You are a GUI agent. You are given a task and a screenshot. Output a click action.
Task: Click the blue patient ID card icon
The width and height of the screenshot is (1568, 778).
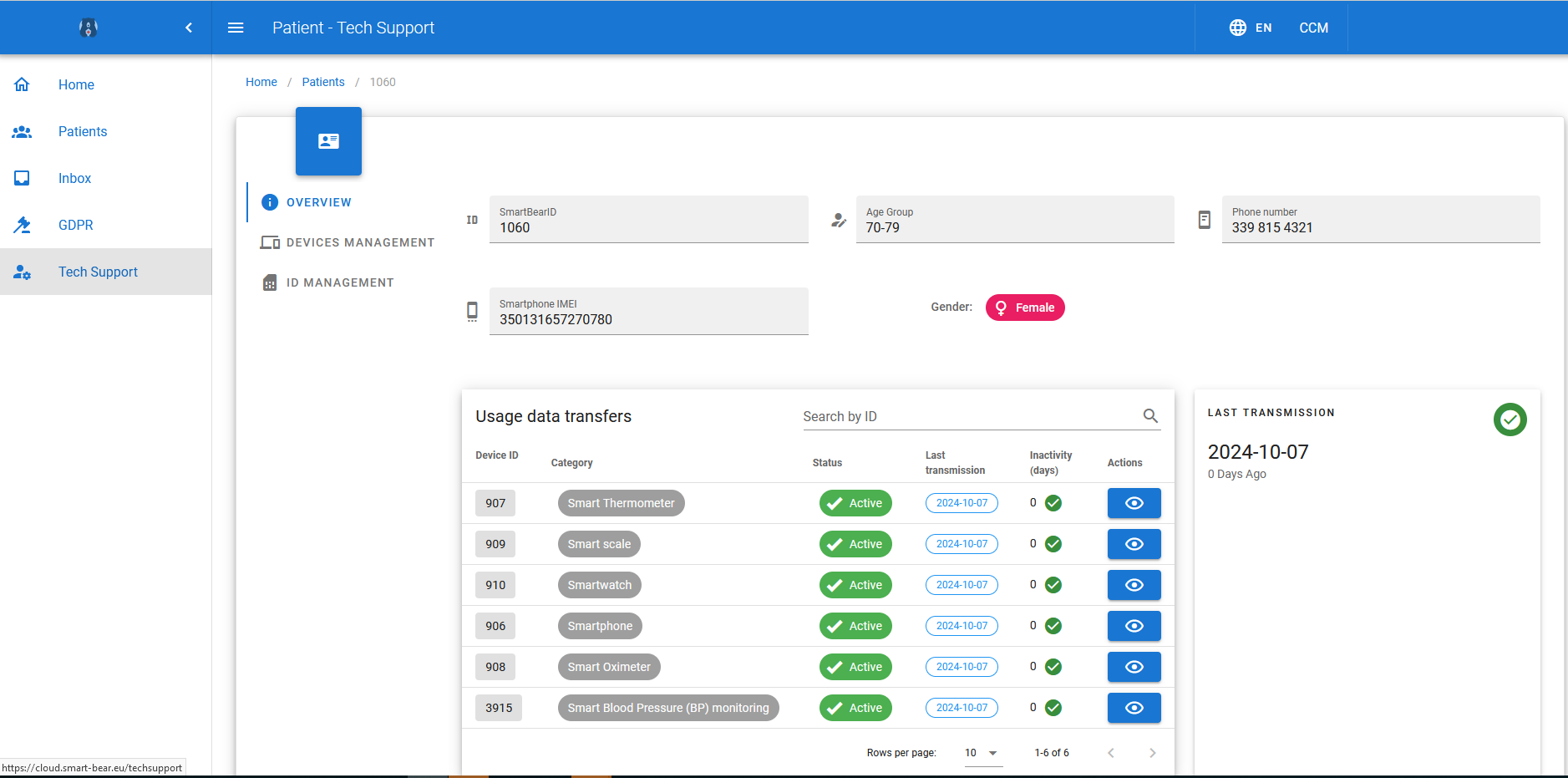pos(328,141)
